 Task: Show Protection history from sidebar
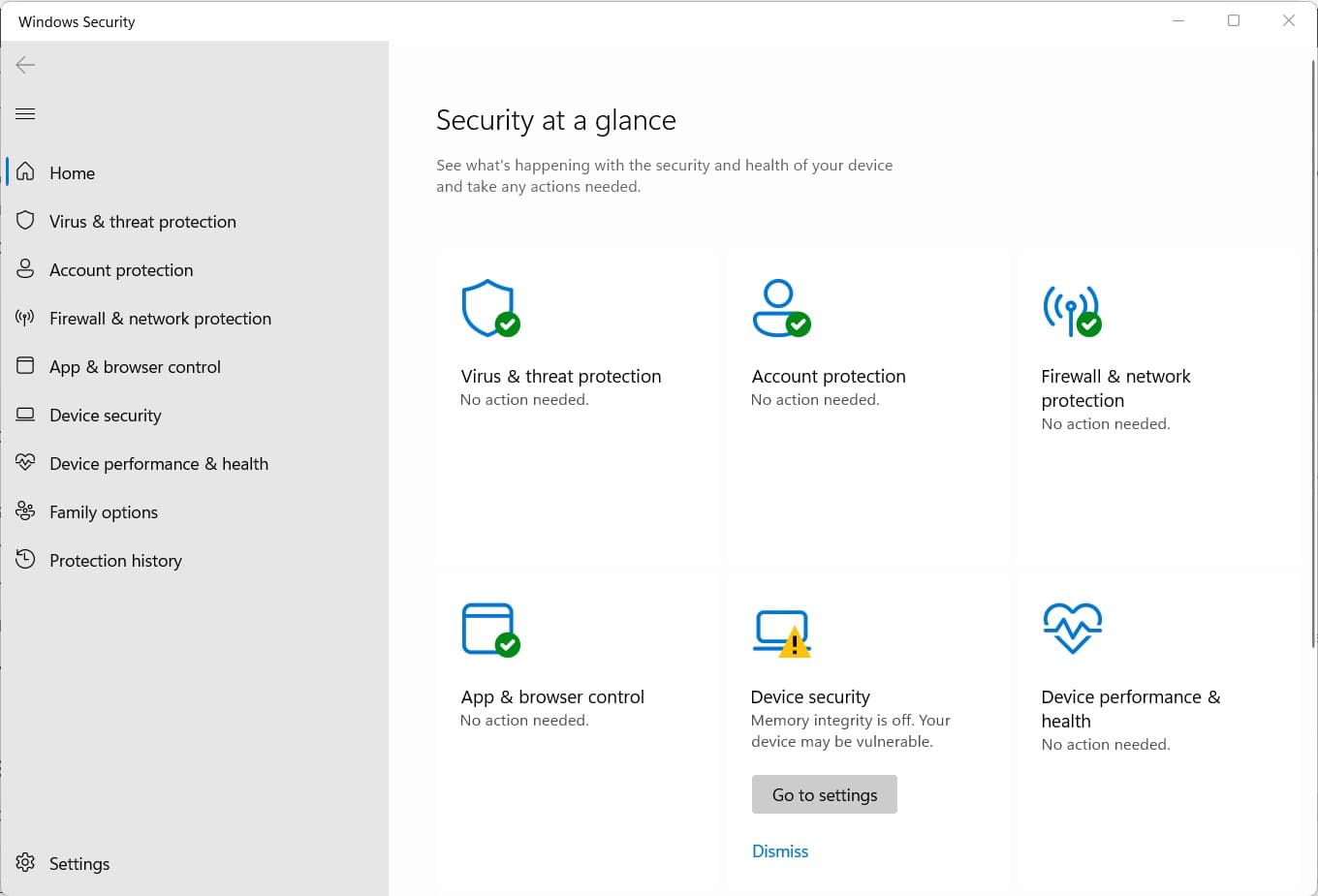coord(115,561)
